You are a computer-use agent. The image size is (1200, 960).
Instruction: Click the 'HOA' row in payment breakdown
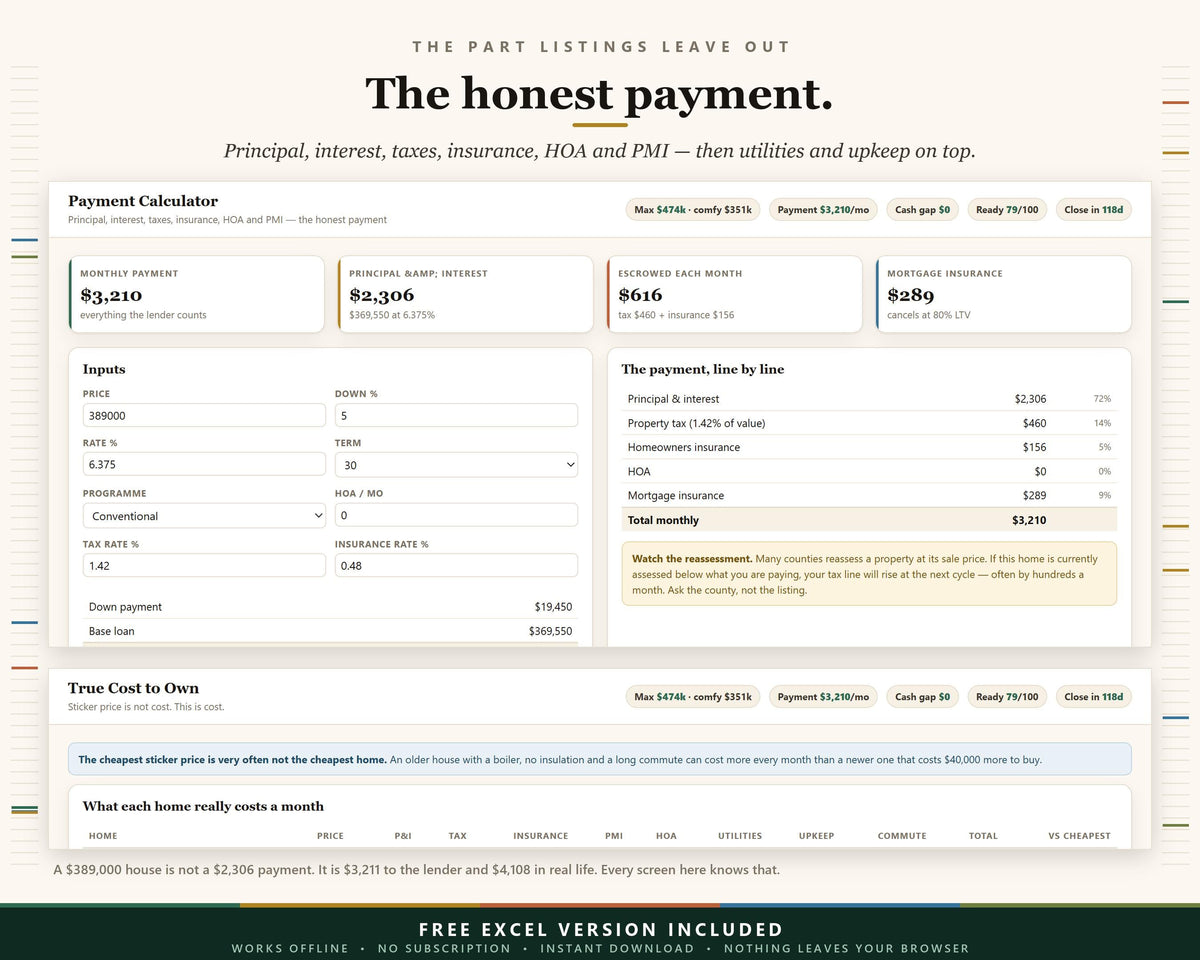pyautogui.click(x=869, y=471)
